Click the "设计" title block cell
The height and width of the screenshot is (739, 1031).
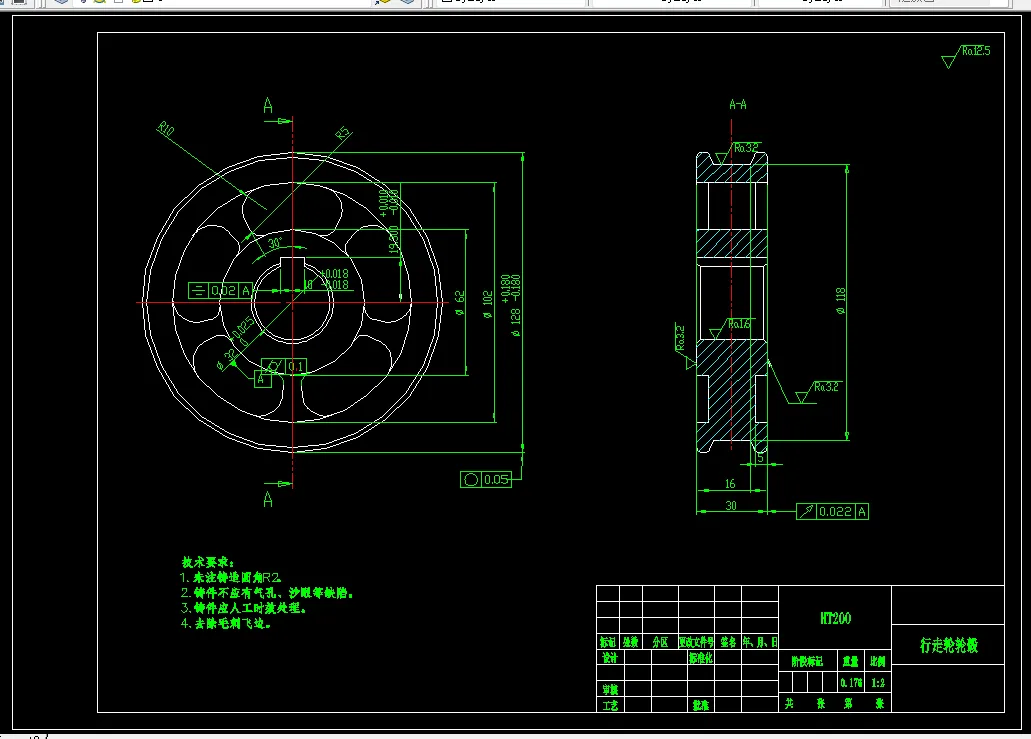(610, 657)
